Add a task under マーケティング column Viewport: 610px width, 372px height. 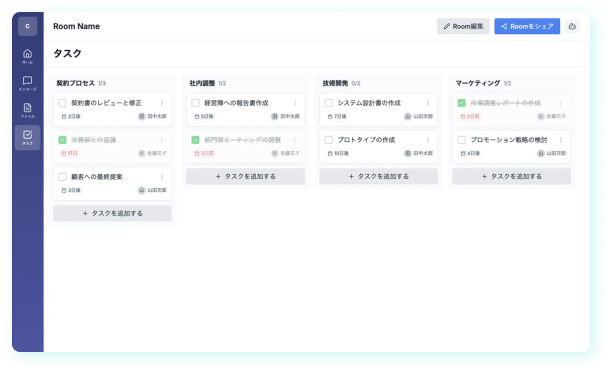click(x=512, y=176)
